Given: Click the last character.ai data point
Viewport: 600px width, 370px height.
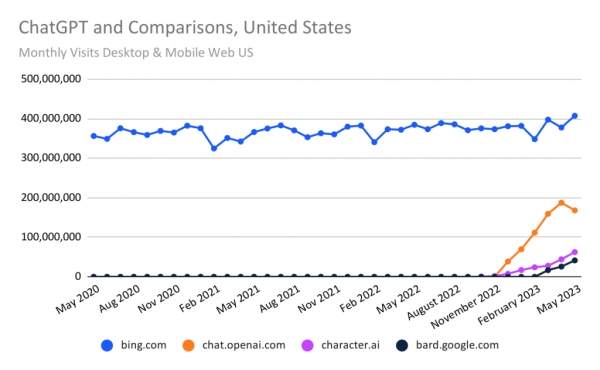Looking at the screenshot, I should 575,252.
